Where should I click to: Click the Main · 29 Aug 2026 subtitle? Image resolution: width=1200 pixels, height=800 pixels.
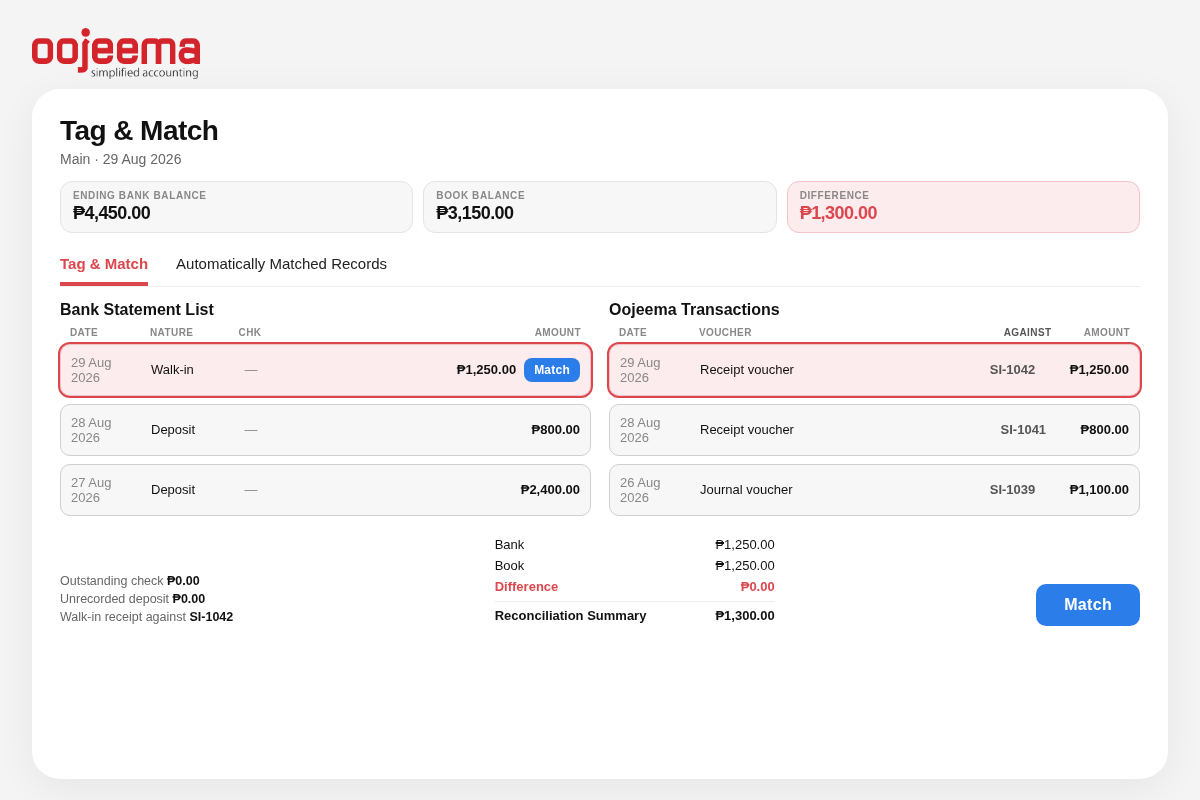pos(121,159)
